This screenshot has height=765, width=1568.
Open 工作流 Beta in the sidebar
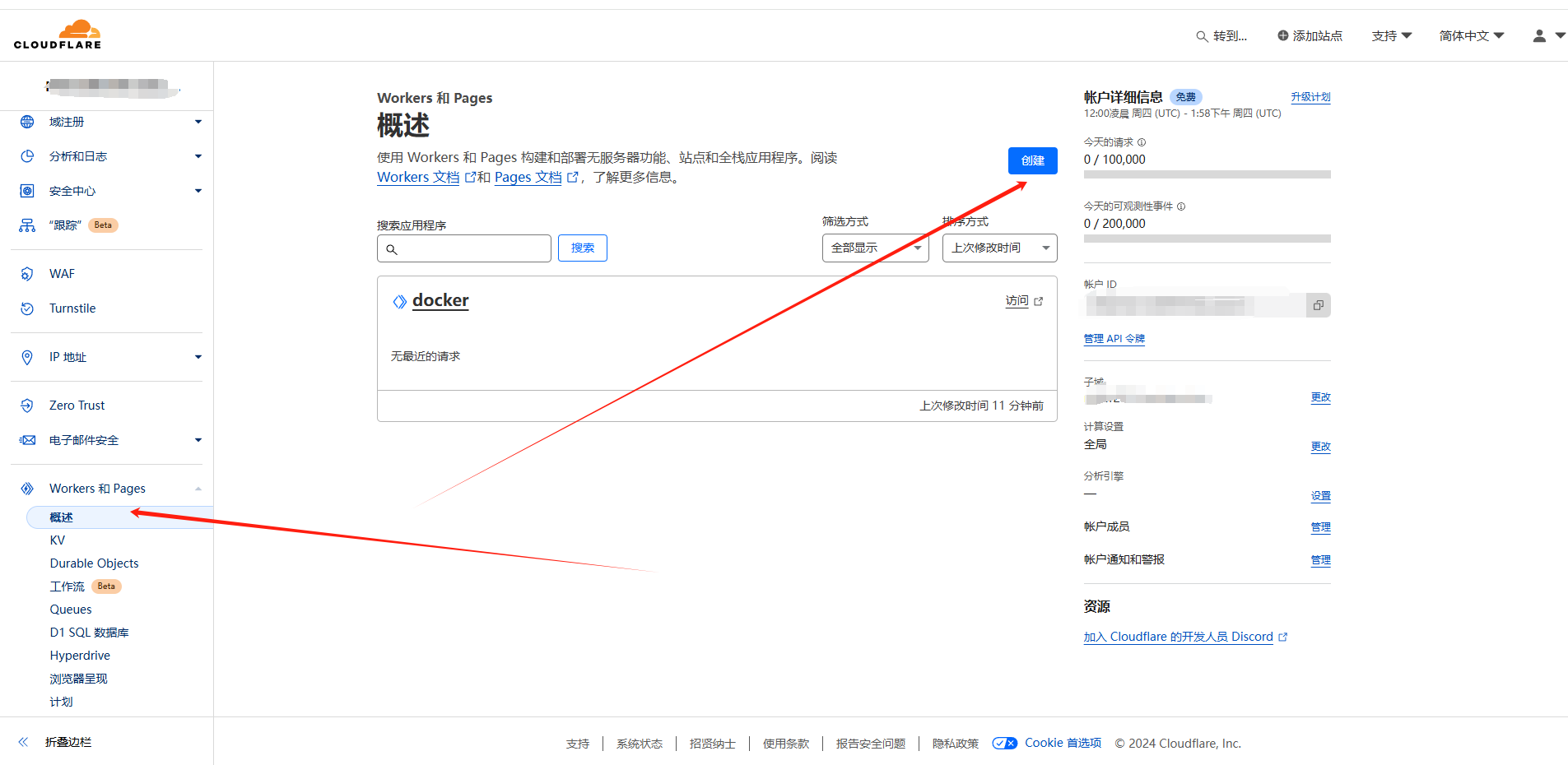(86, 586)
